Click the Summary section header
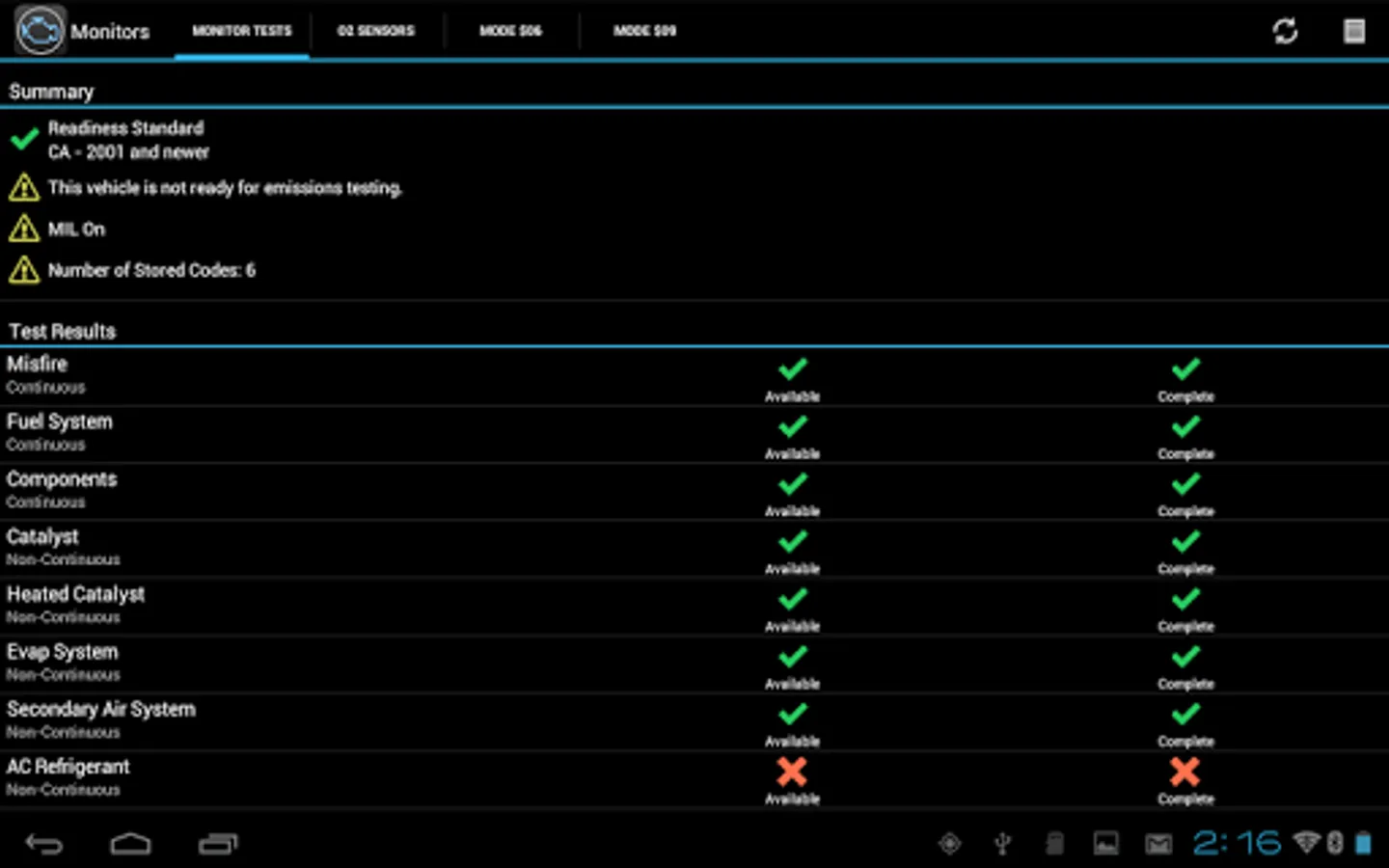The width and height of the screenshot is (1389, 868). tap(51, 92)
